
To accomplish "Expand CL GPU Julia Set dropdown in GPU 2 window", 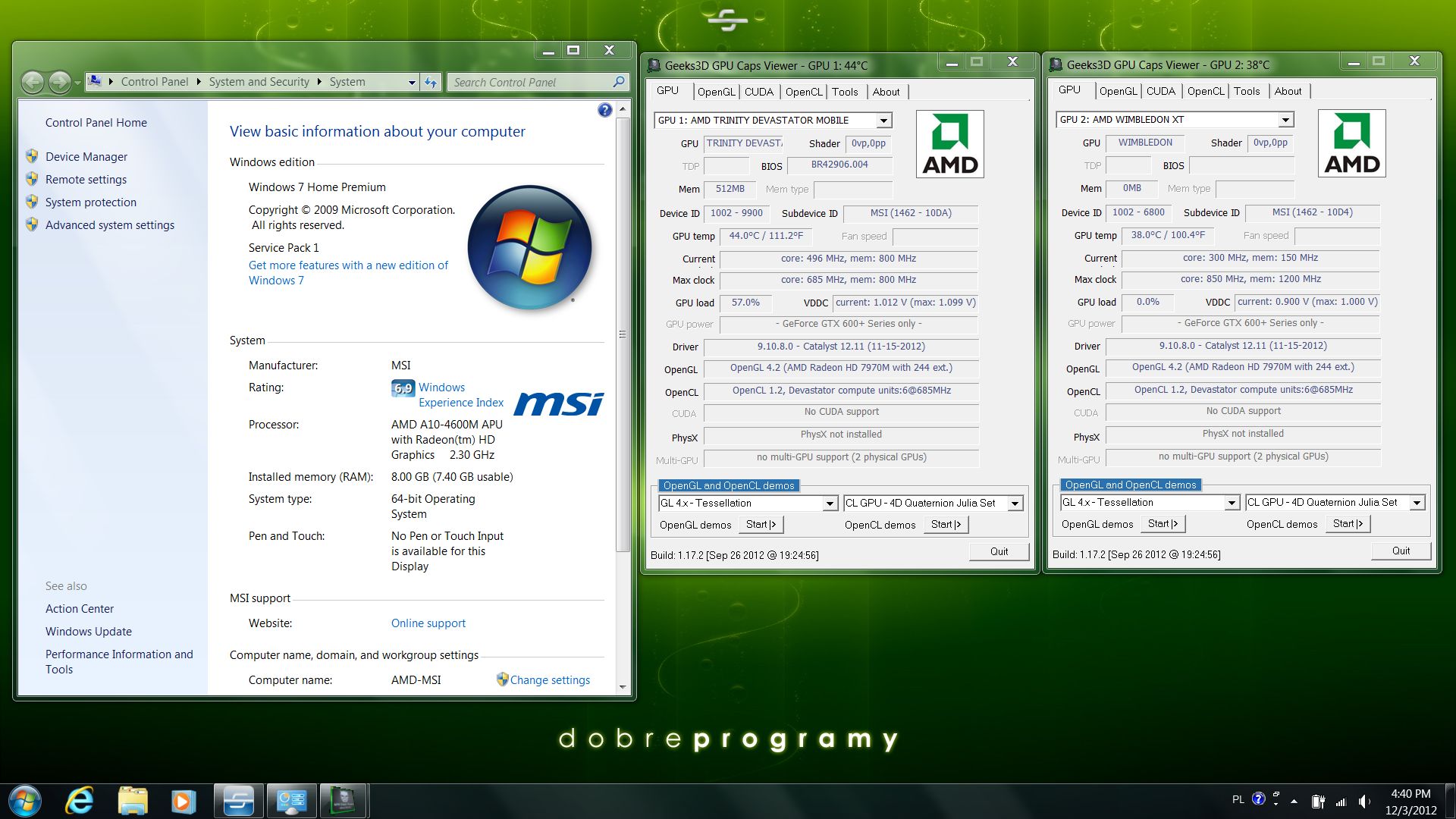I will (1417, 503).
